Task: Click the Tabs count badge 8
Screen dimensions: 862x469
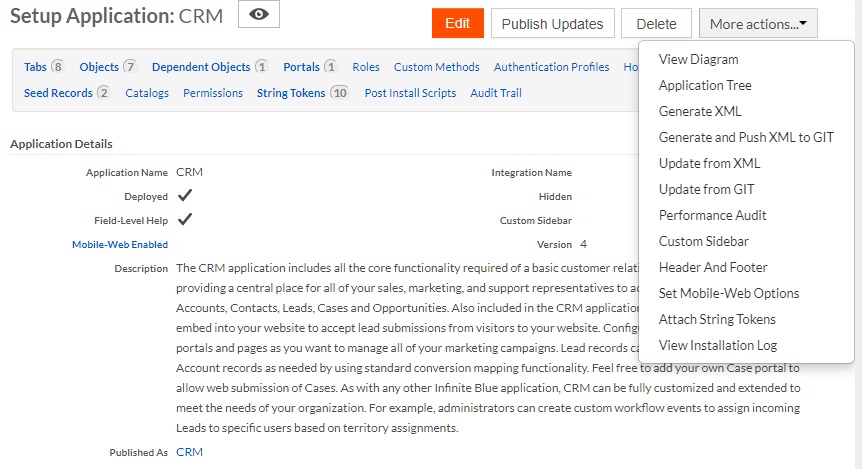Action: (57, 67)
